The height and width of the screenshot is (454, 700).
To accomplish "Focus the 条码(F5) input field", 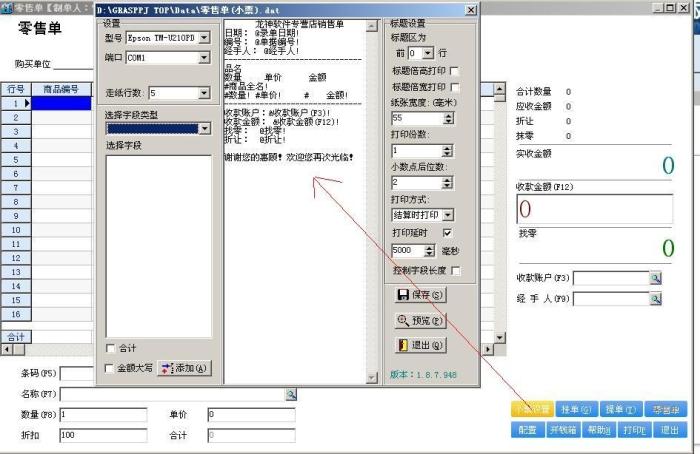I will tap(77, 374).
